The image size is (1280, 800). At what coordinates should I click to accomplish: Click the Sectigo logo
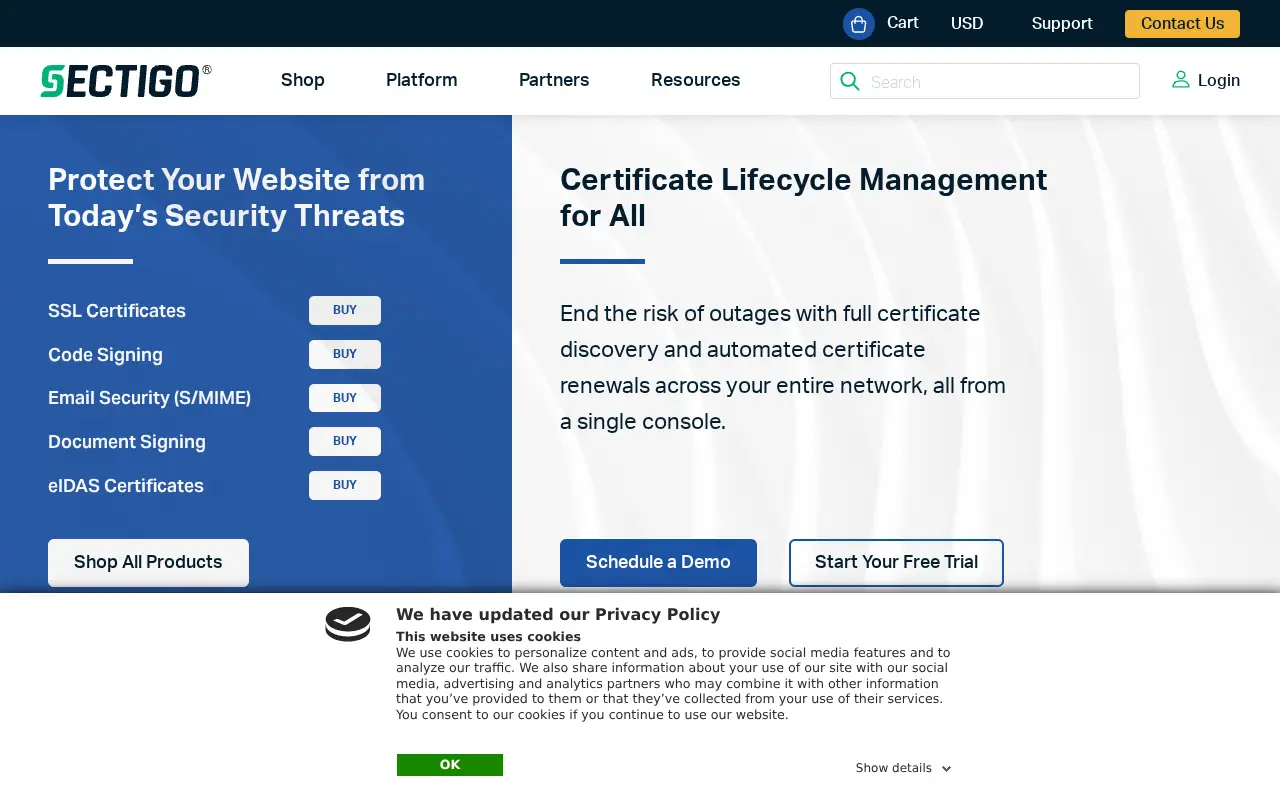coord(126,81)
